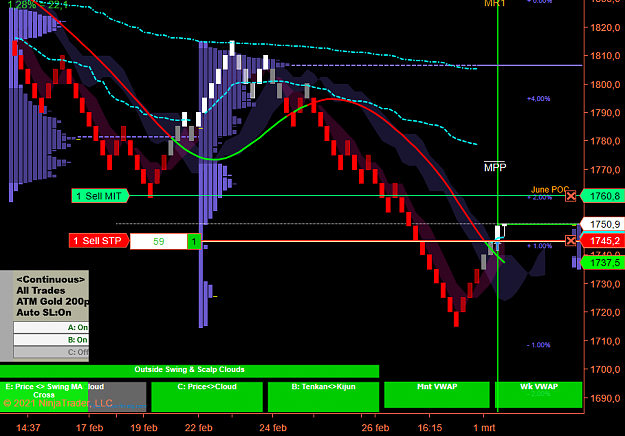
Task: Click the 59 ticks field of stop order
Action: click(x=159, y=242)
